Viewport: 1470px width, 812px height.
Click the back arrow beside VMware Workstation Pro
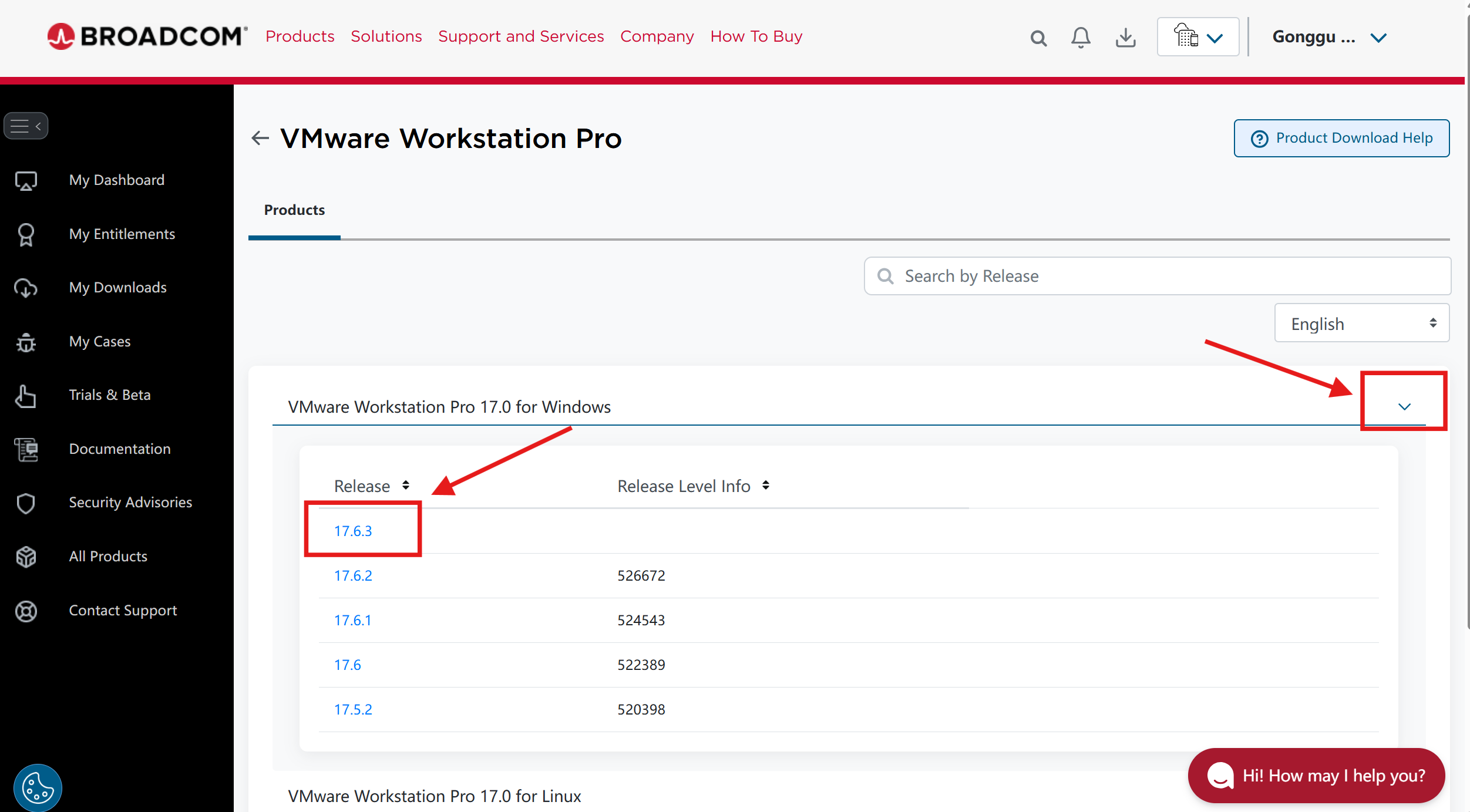point(260,138)
